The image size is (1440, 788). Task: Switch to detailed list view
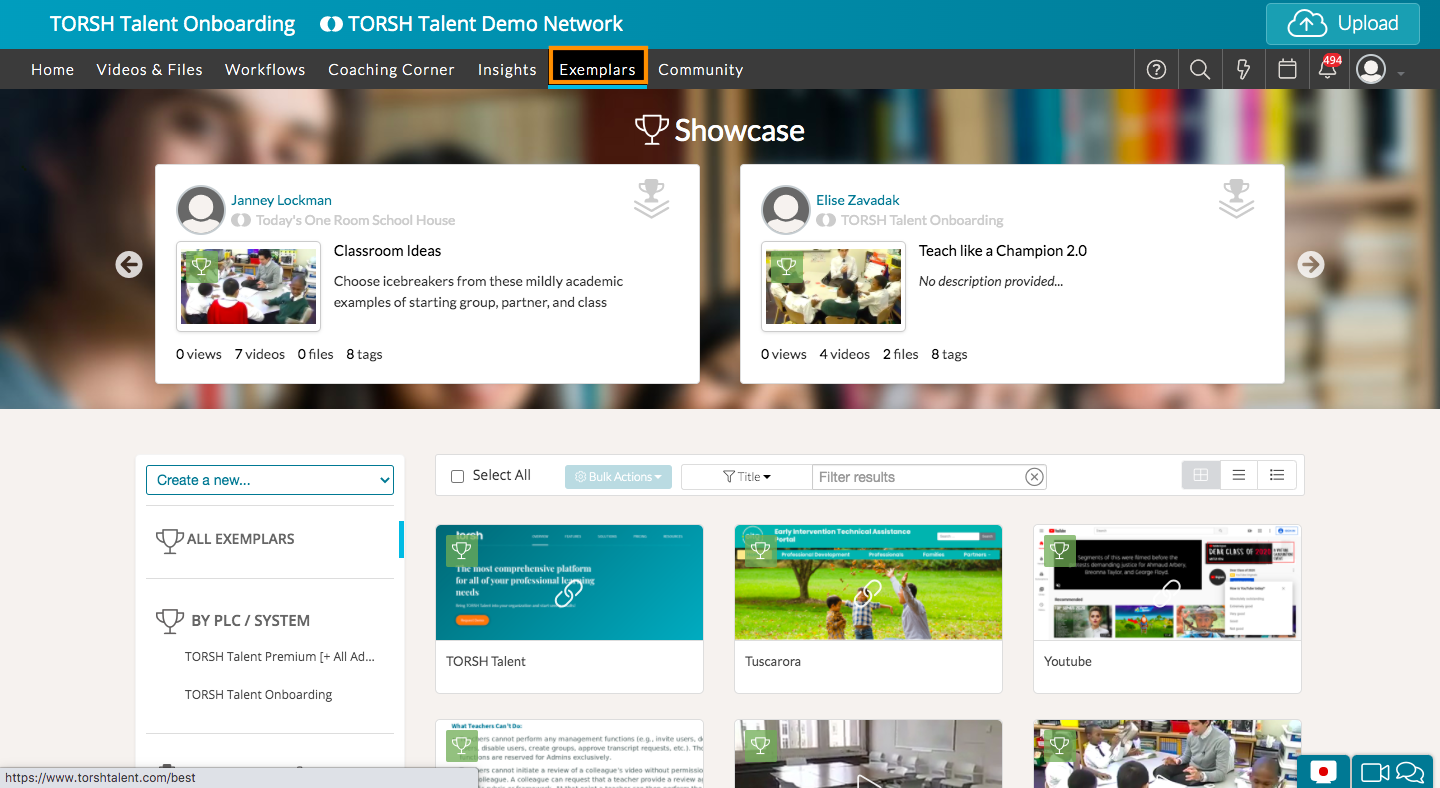click(1277, 475)
